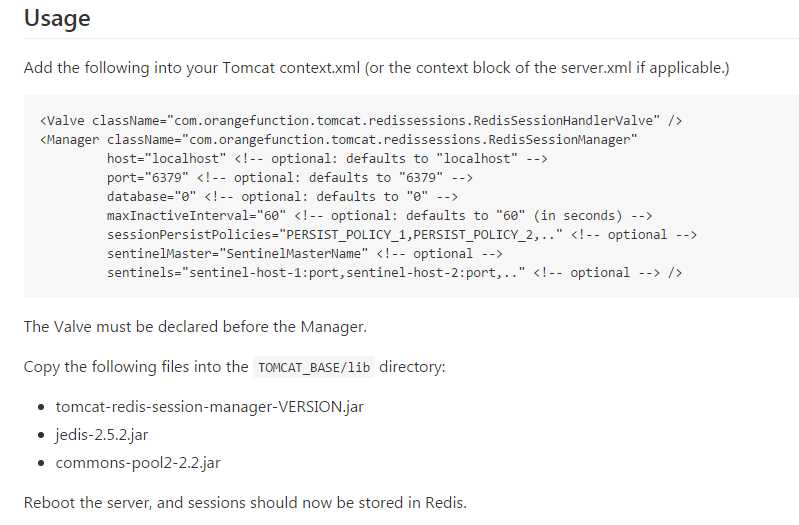This screenshot has height=525, width=799.
Task: Click the Valve className code line
Action: 361,121
